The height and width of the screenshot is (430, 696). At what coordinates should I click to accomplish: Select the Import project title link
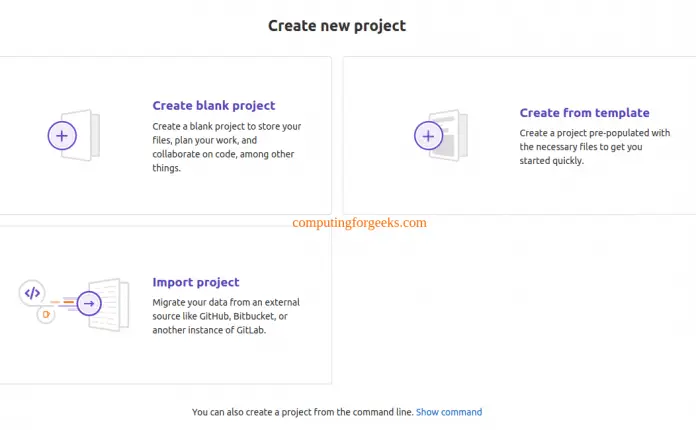[195, 282]
